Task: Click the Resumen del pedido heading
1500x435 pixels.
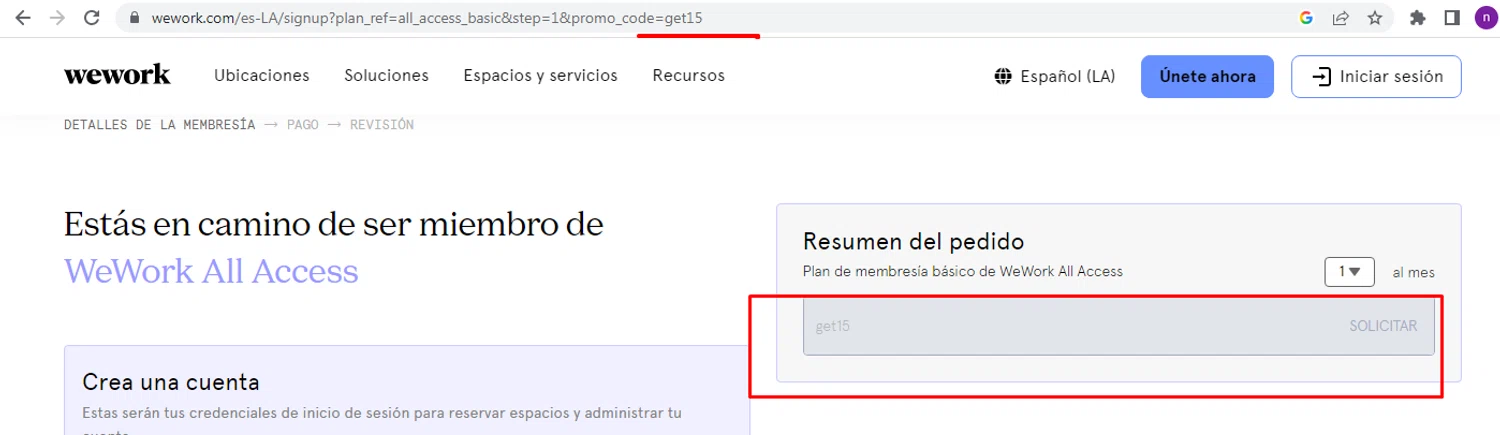Action: click(x=913, y=242)
